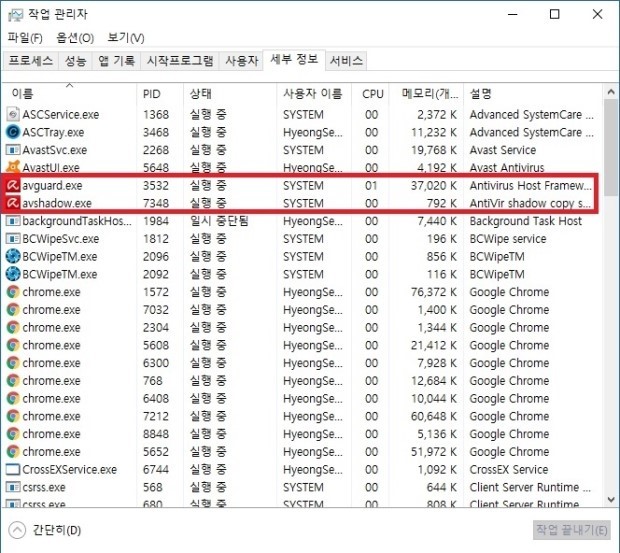Screen dimensions: 620x553
Task: Click Chrome icon for PID 6408 row
Action: tap(13, 398)
